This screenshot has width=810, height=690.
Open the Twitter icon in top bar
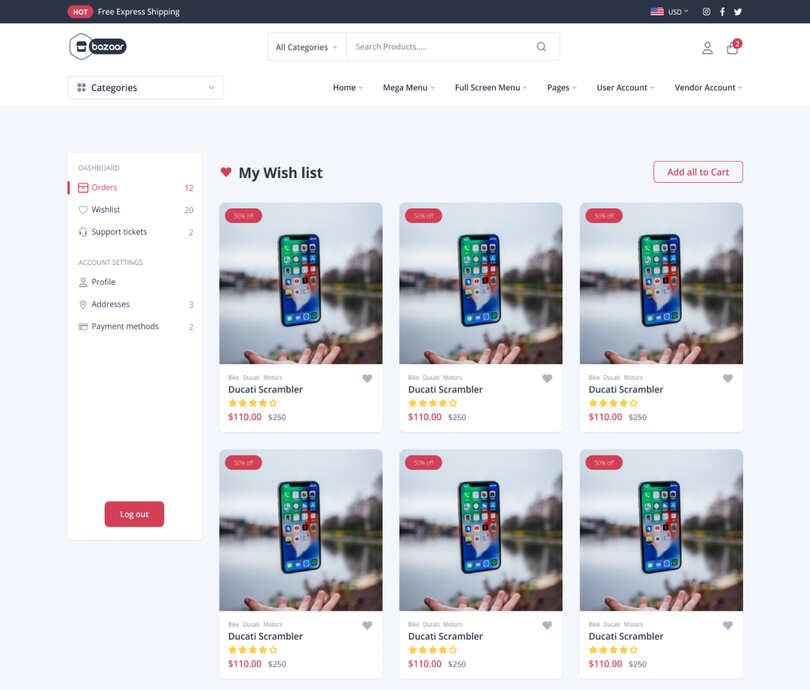click(x=738, y=11)
